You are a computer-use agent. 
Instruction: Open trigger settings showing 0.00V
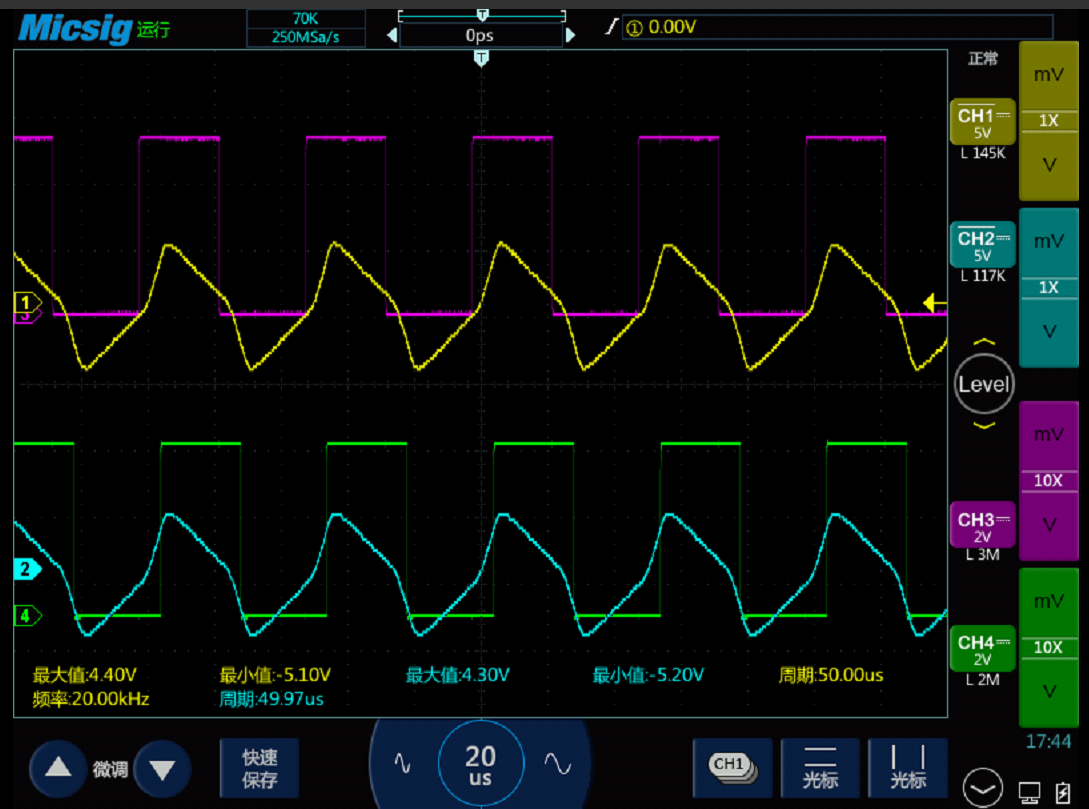tap(838, 27)
